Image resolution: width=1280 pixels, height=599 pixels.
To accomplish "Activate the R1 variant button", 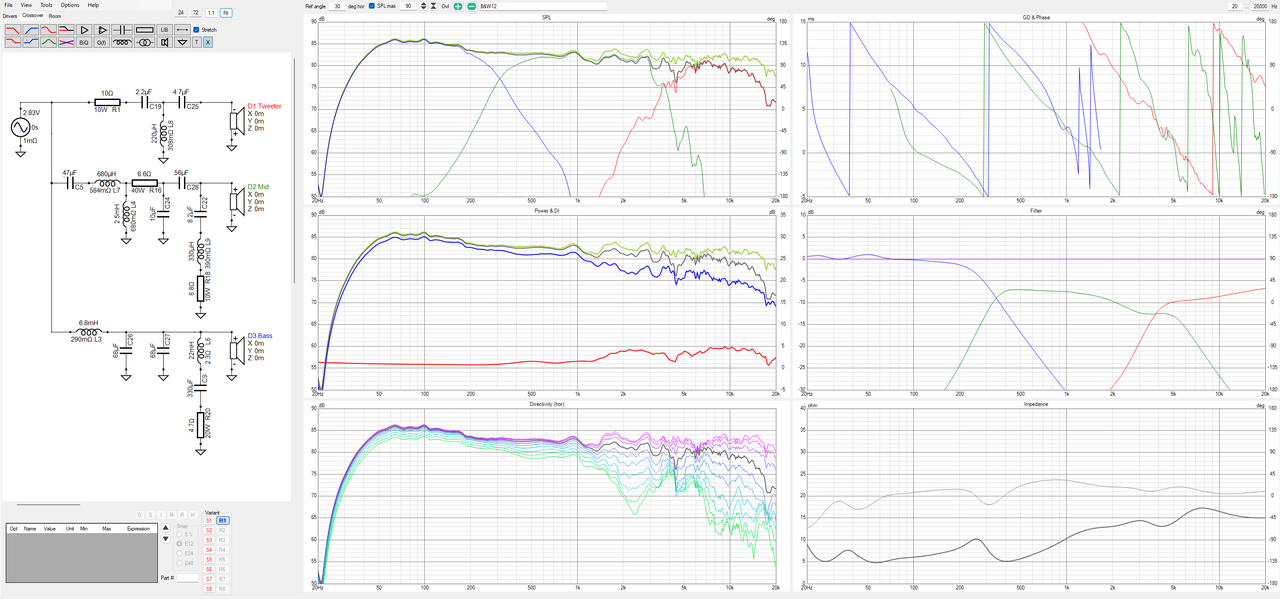I will pos(223,521).
